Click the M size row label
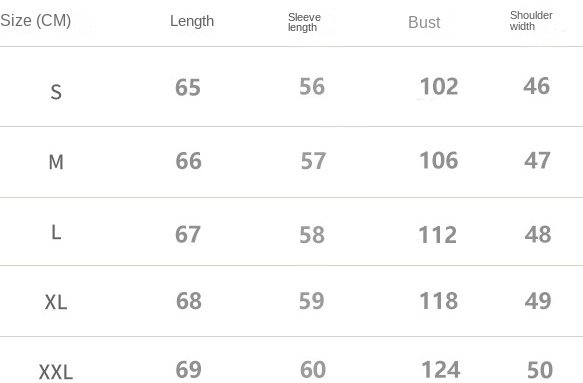 [56, 162]
